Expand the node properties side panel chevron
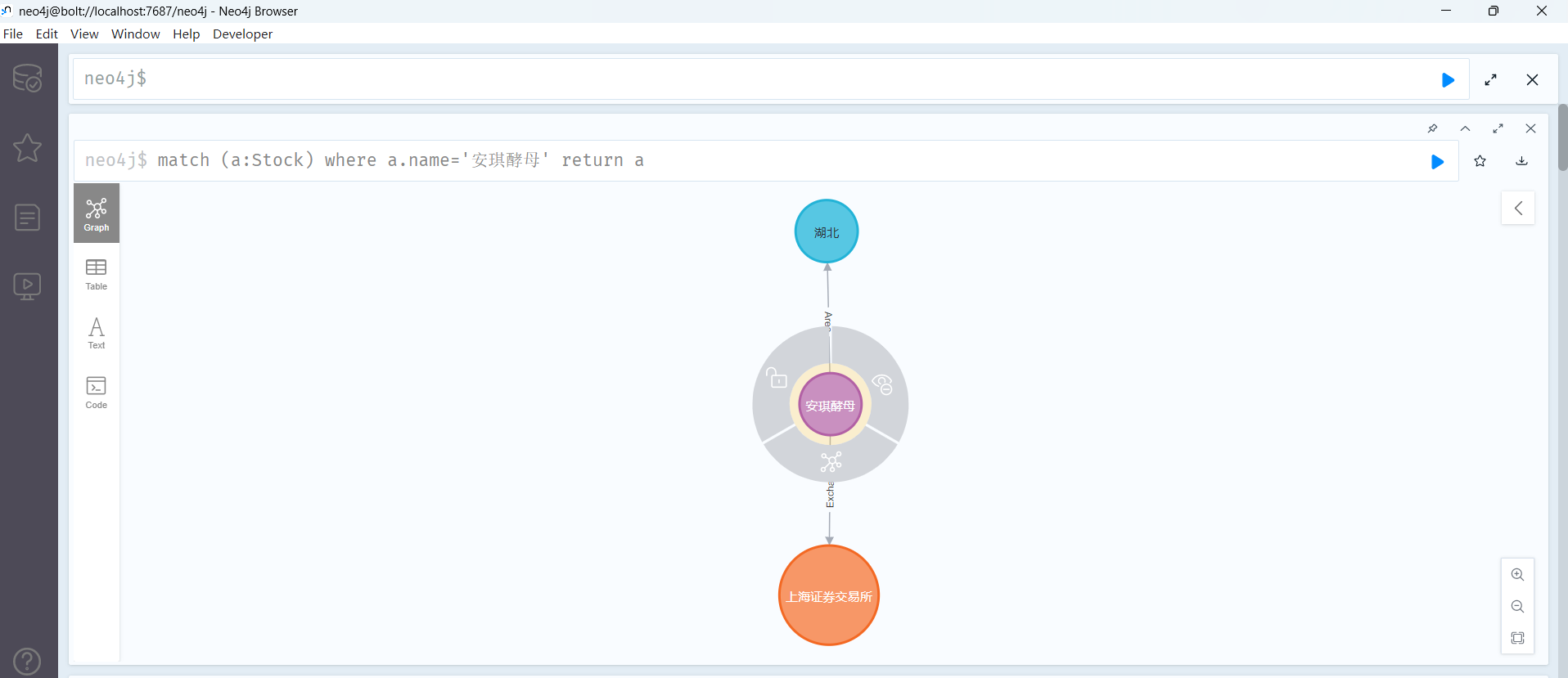This screenshot has height=678, width=1568. (x=1518, y=208)
